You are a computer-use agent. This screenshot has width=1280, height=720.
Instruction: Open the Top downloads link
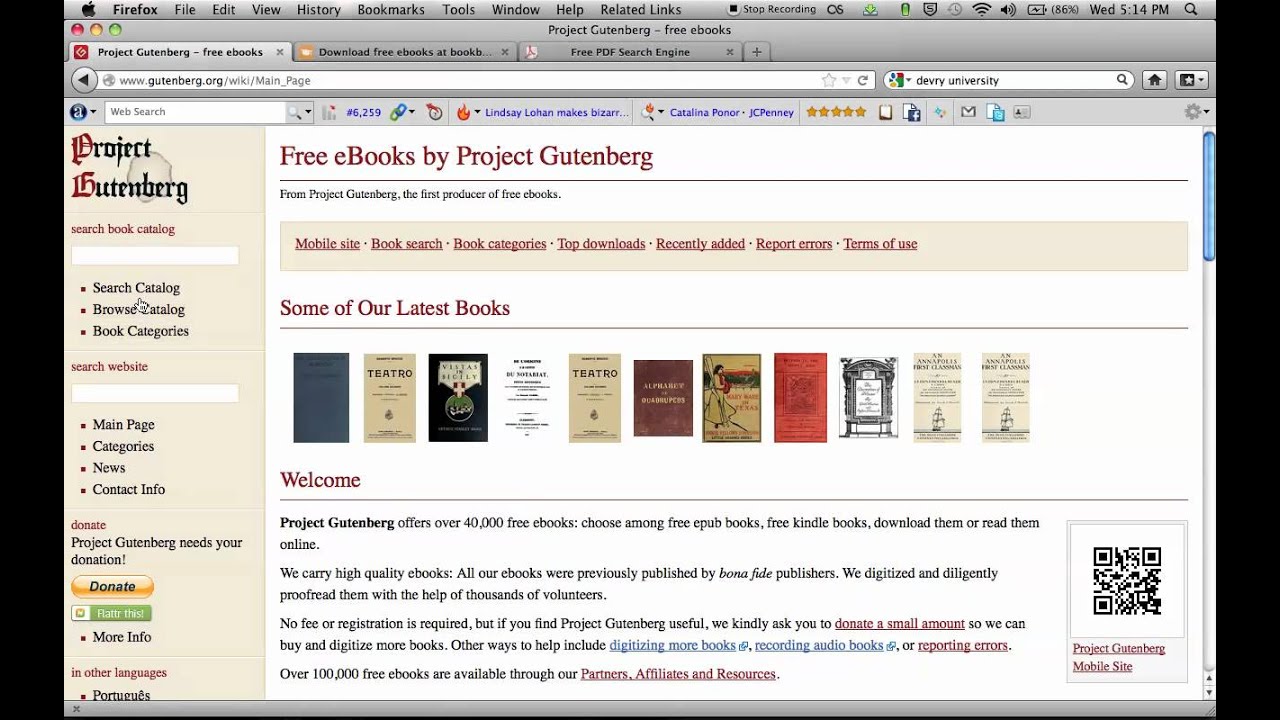tap(601, 244)
